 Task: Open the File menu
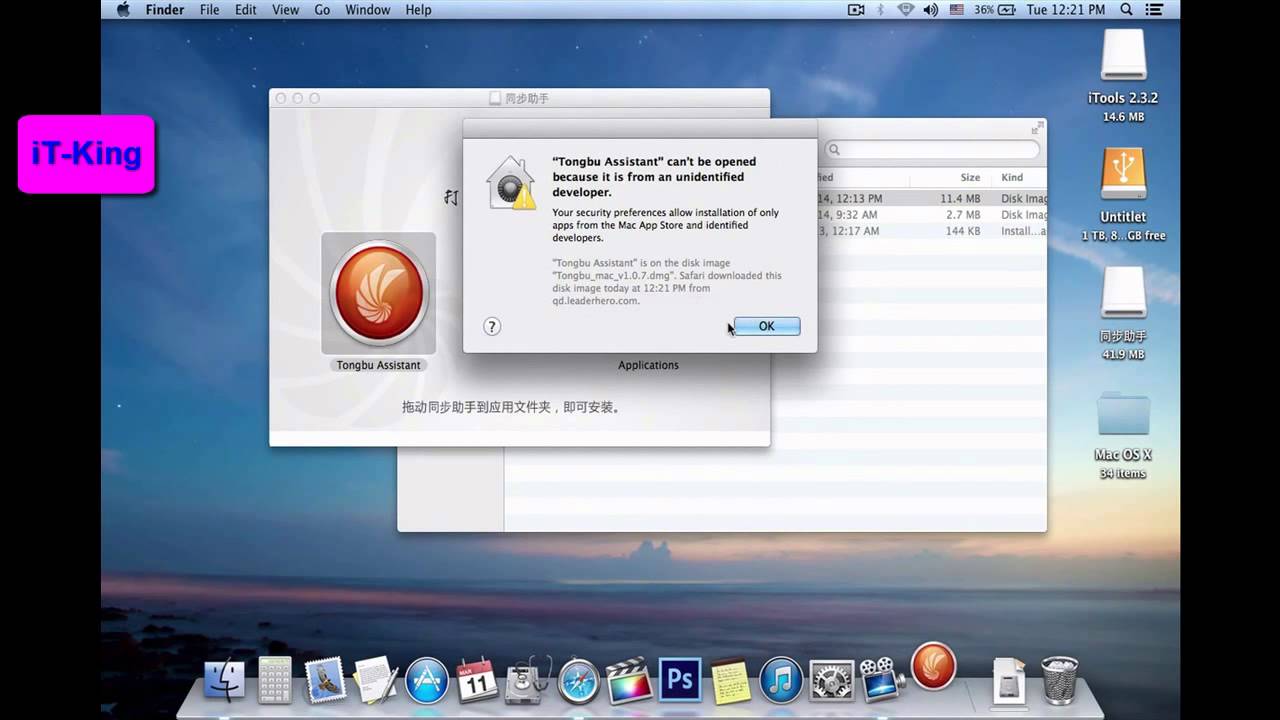(209, 10)
